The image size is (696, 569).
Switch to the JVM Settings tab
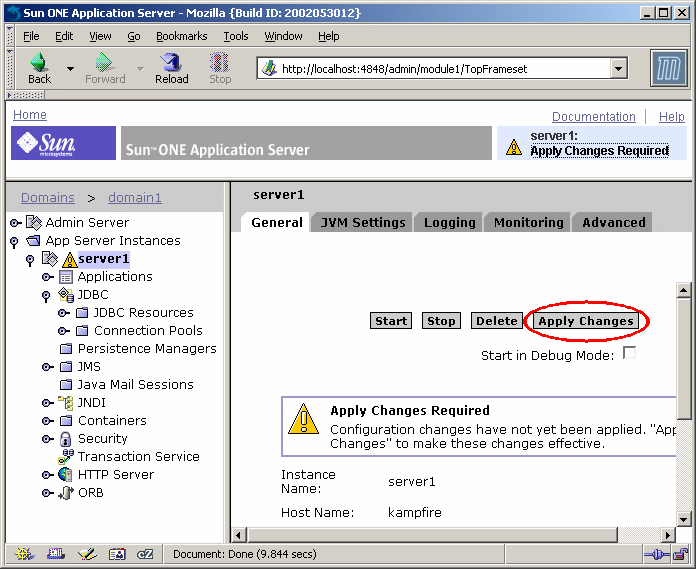coord(363,222)
